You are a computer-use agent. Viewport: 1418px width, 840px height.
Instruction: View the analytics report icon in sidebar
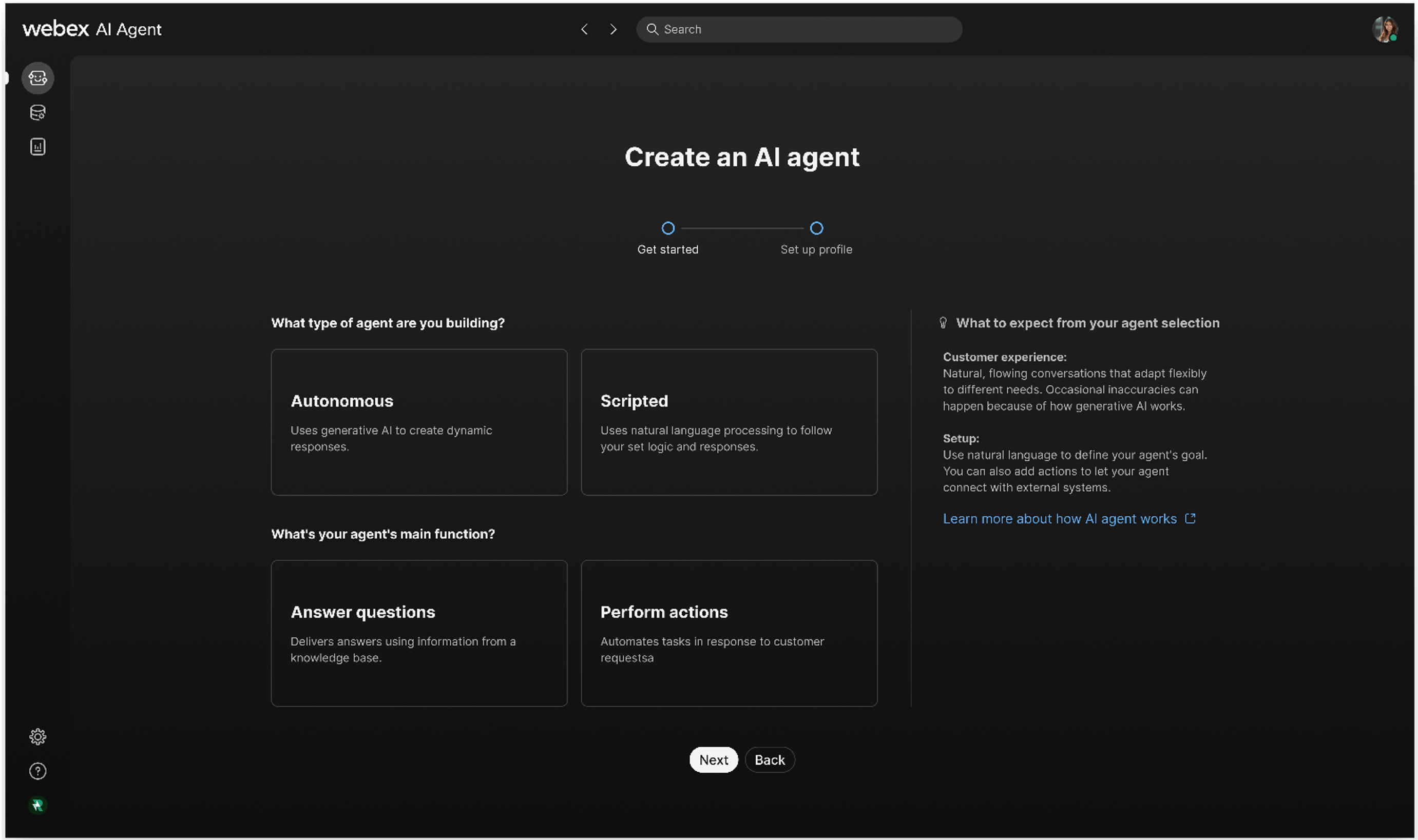[37, 146]
